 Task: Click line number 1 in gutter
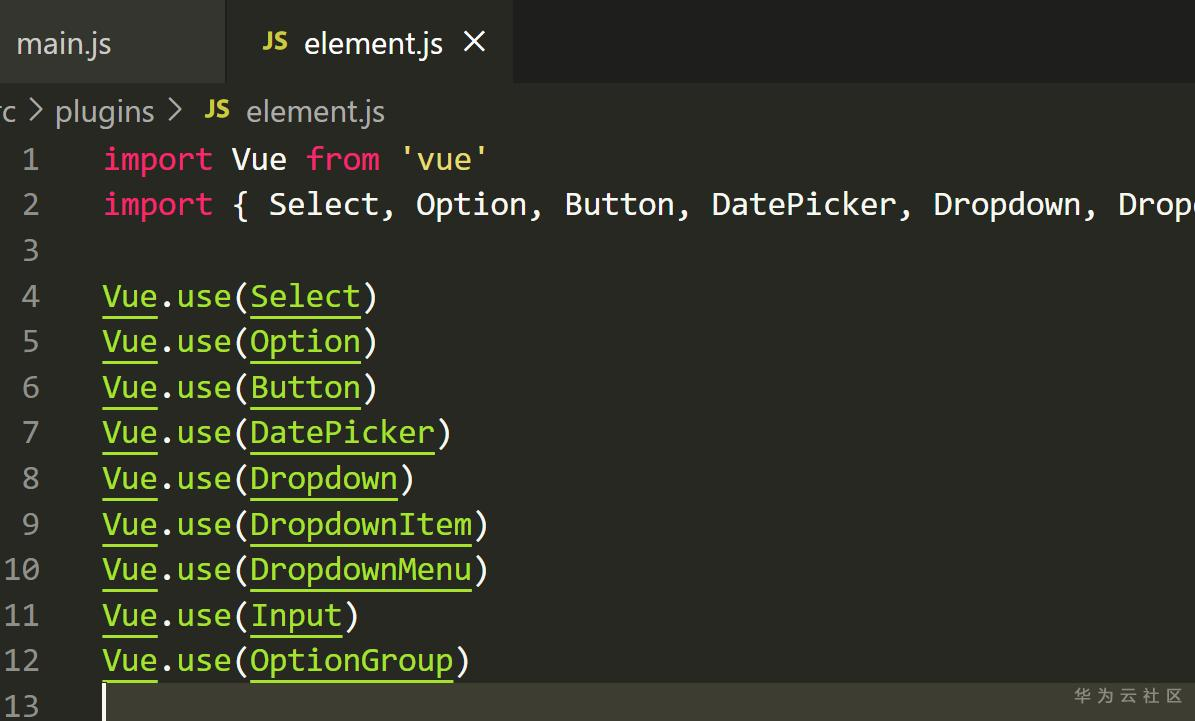(30, 160)
